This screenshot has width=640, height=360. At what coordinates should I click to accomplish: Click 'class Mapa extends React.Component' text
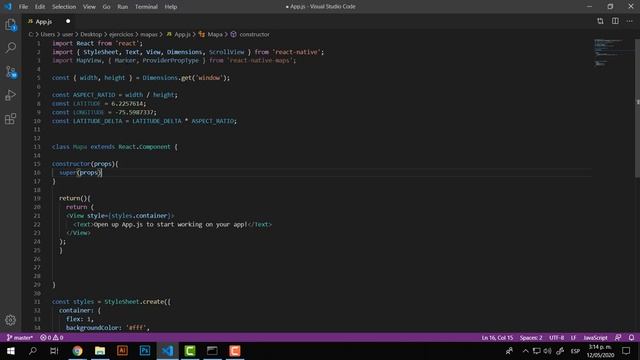[x=111, y=147]
